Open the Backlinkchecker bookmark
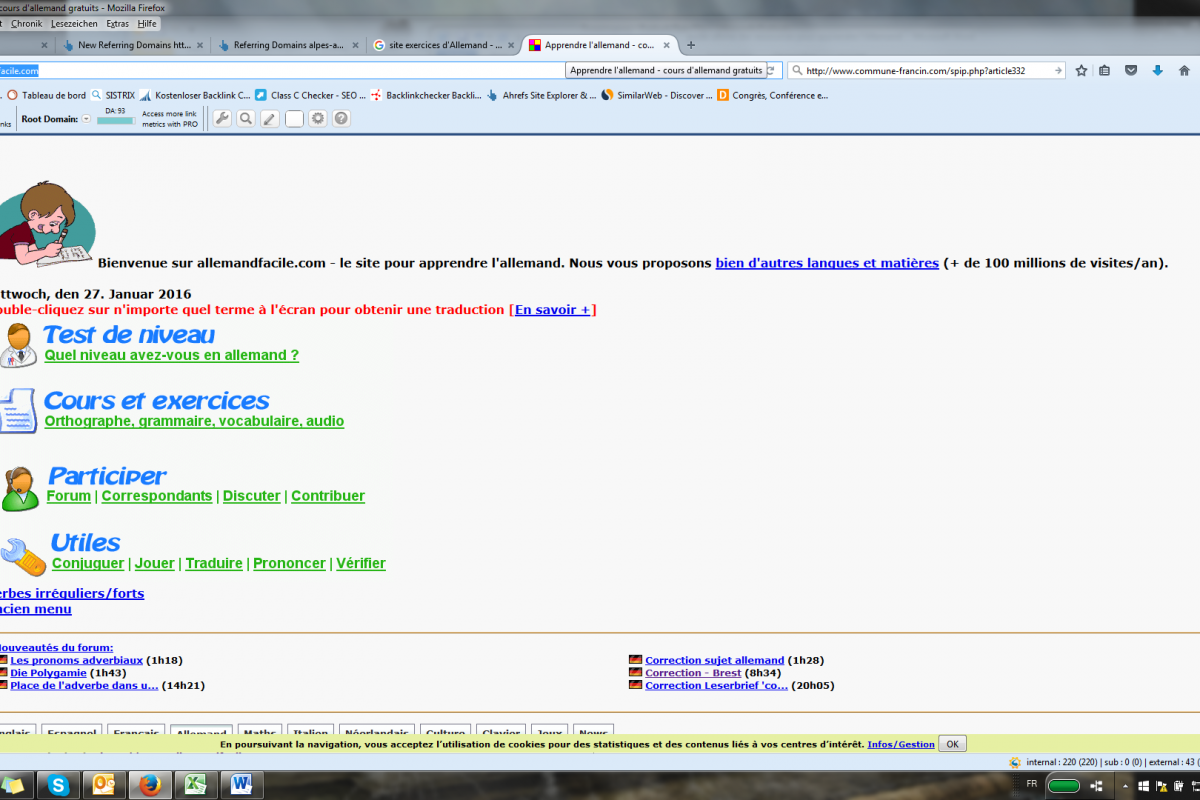Image resolution: width=1200 pixels, height=800 pixels. (x=426, y=95)
